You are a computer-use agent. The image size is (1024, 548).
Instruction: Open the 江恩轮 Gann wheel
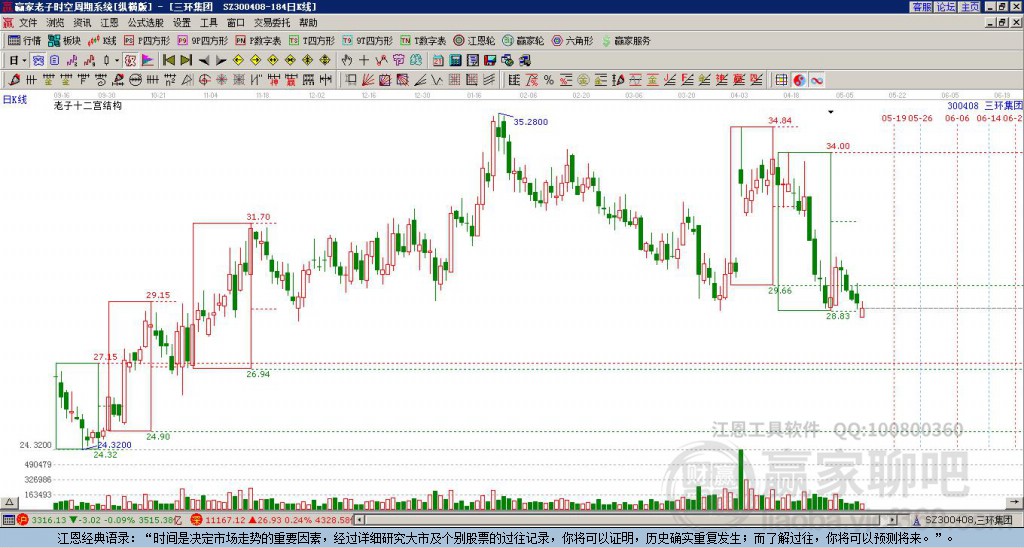474,40
